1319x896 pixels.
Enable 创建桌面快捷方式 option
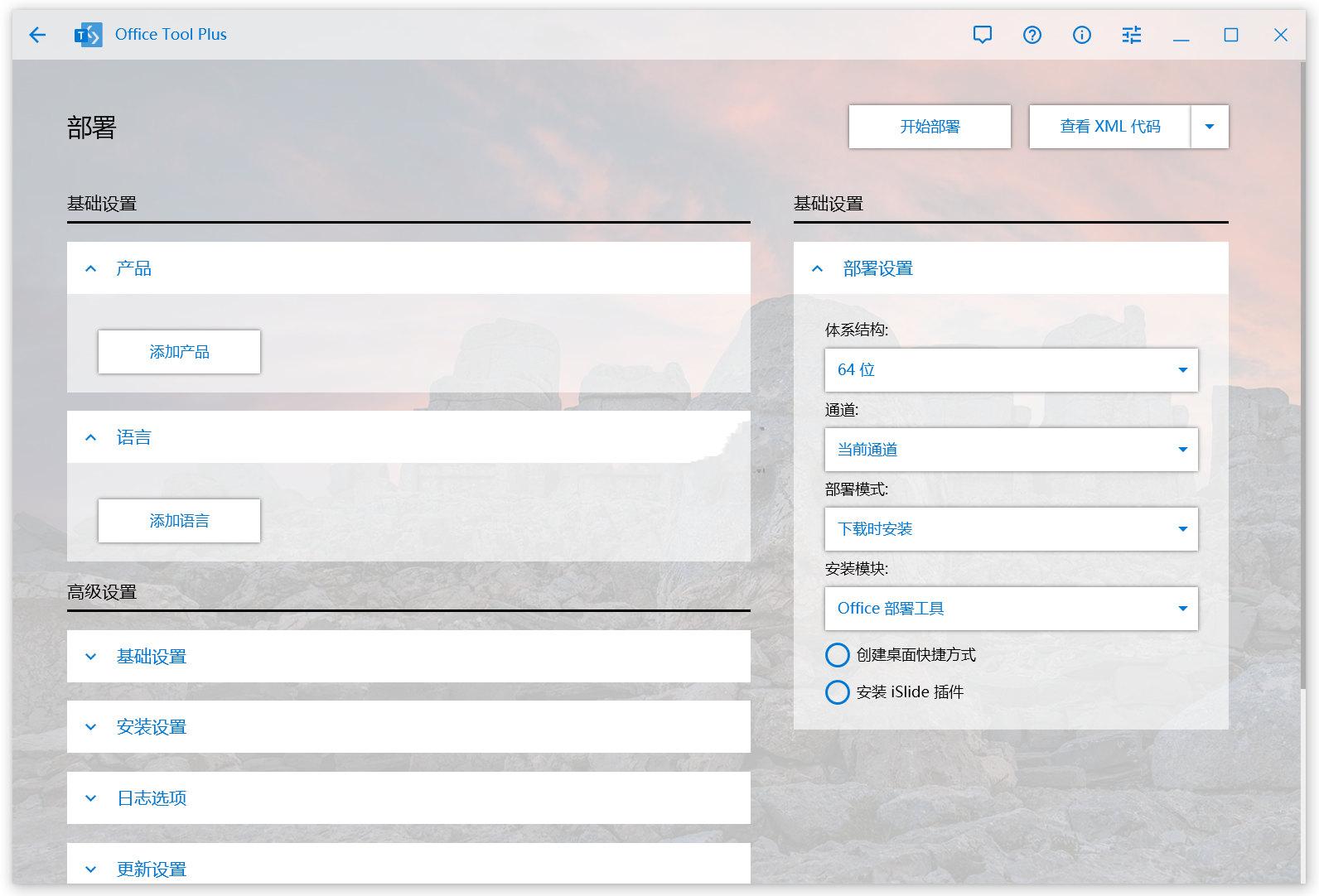pos(838,655)
